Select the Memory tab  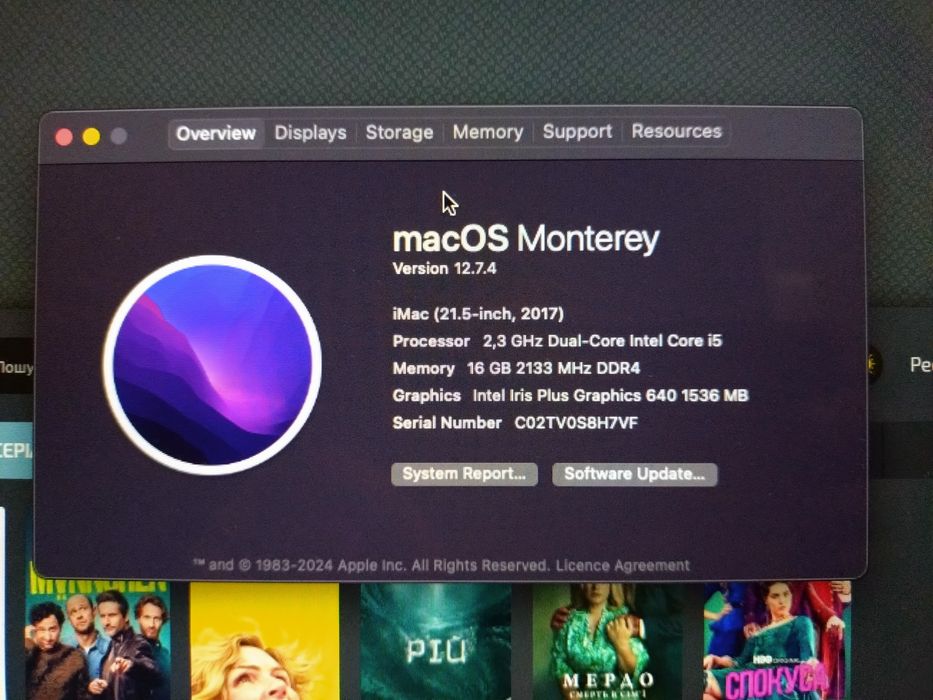pyautogui.click(x=487, y=132)
